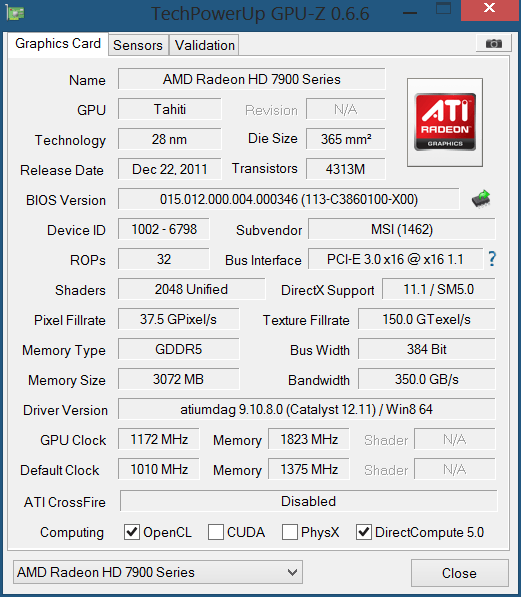
Task: Minimize the GPU-Z window
Action: coord(410,13)
